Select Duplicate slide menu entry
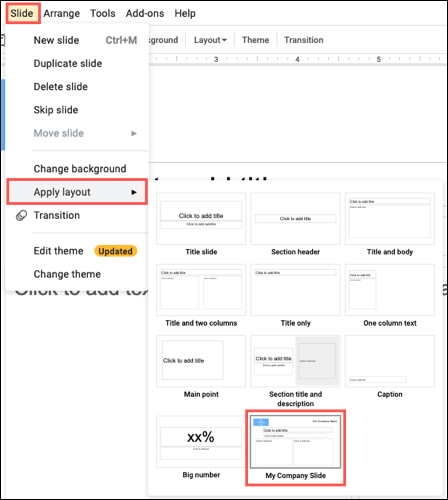The width and height of the screenshot is (448, 500). [x=77, y=63]
